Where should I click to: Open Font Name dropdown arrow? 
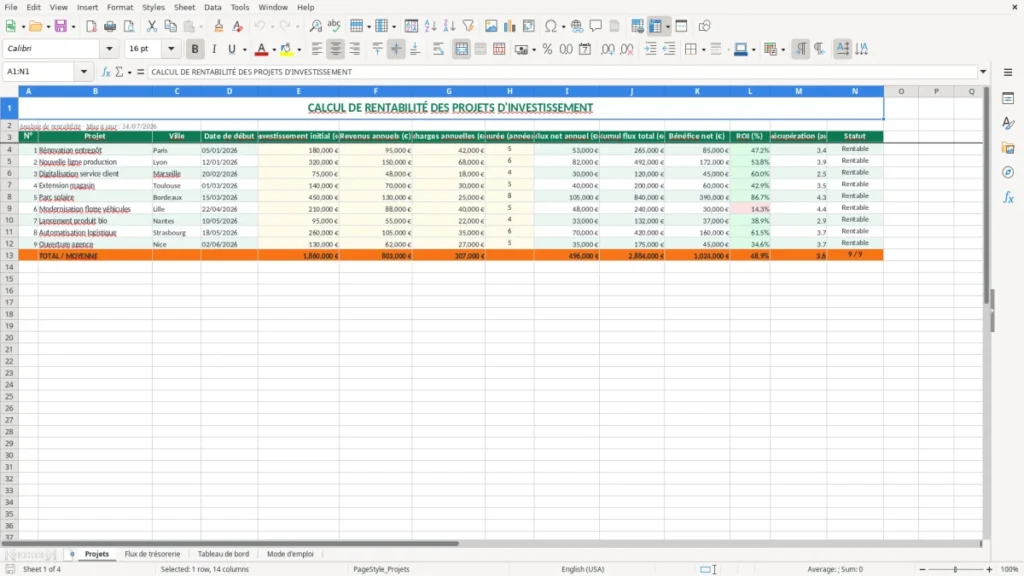pos(109,48)
